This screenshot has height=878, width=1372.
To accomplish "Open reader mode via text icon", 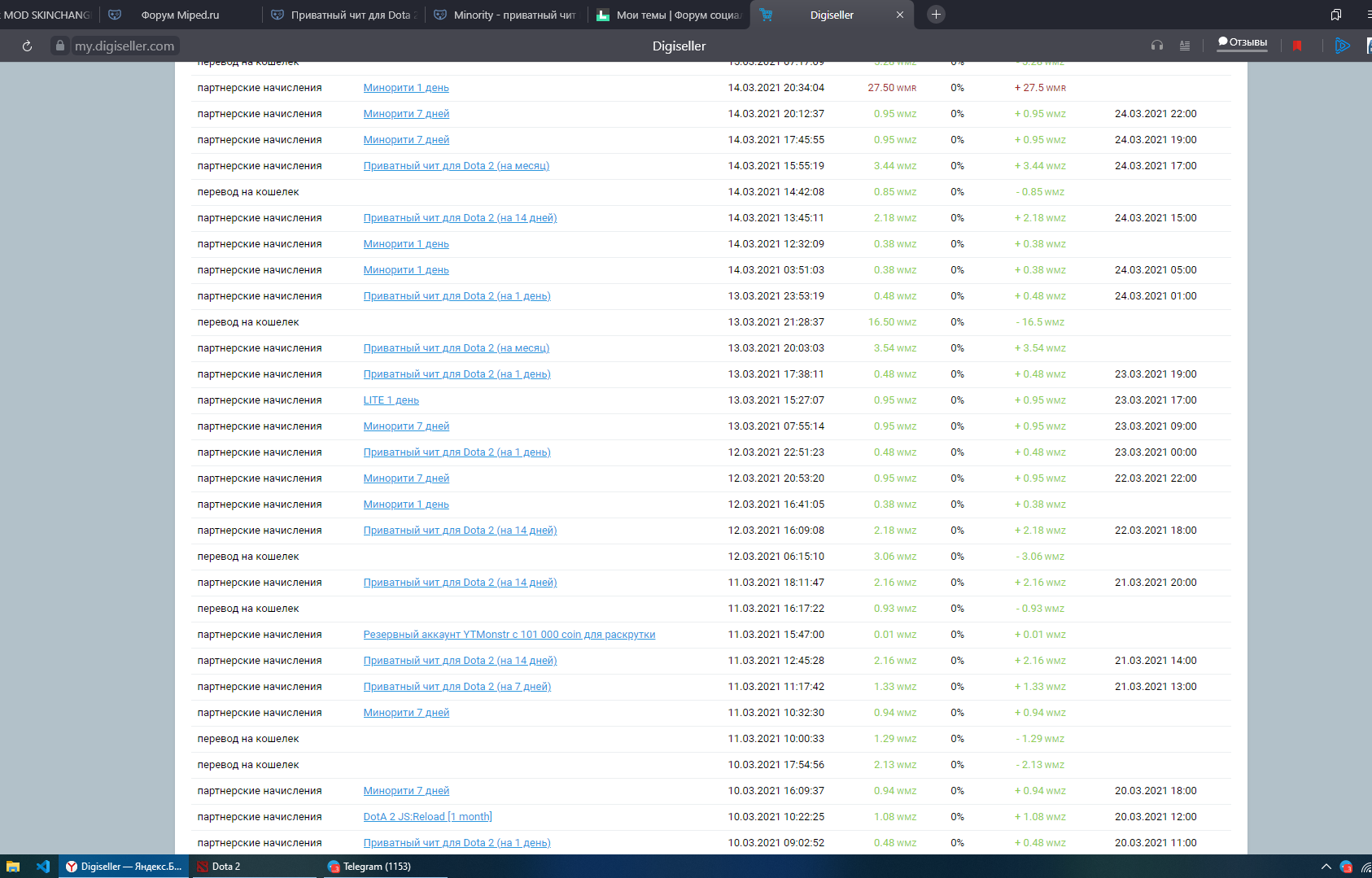I will pos(1185,46).
